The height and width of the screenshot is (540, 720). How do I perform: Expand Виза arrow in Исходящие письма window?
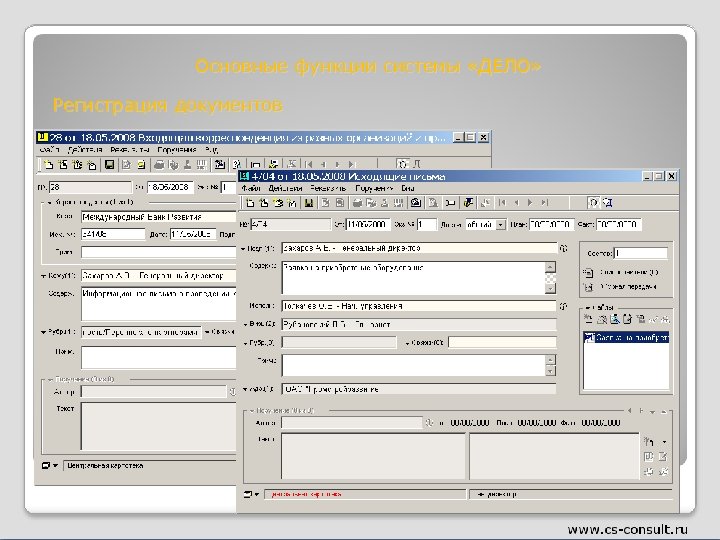(x=246, y=325)
